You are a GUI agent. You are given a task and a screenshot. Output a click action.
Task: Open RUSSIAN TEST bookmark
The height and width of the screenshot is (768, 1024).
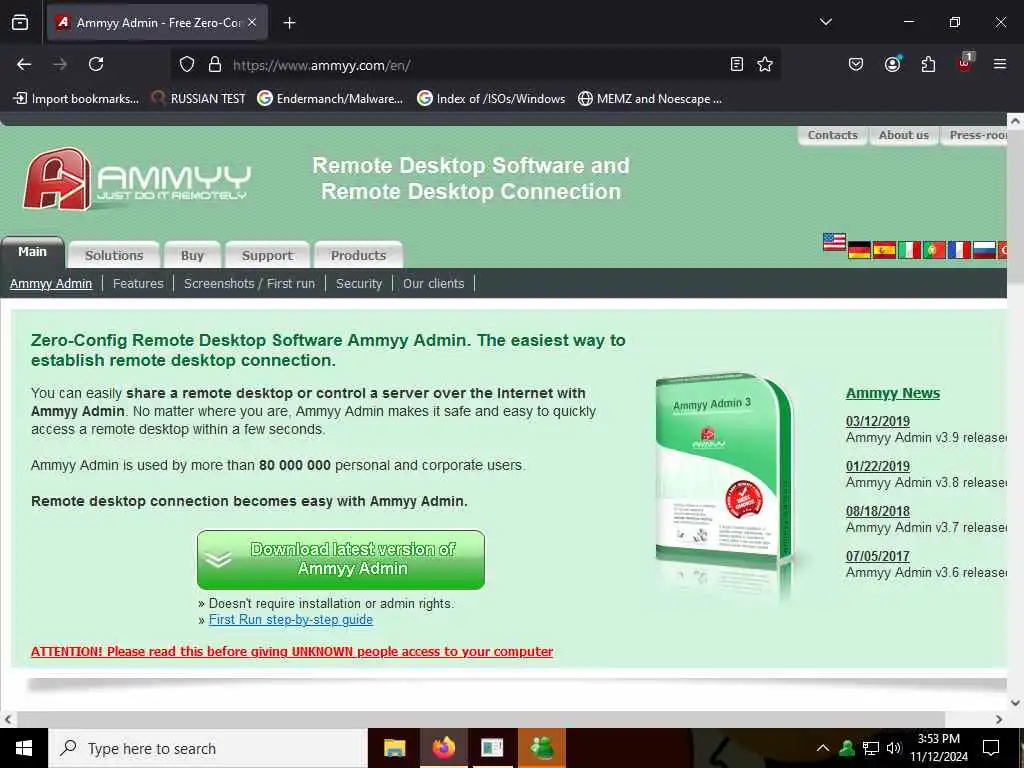pyautogui.click(x=199, y=99)
